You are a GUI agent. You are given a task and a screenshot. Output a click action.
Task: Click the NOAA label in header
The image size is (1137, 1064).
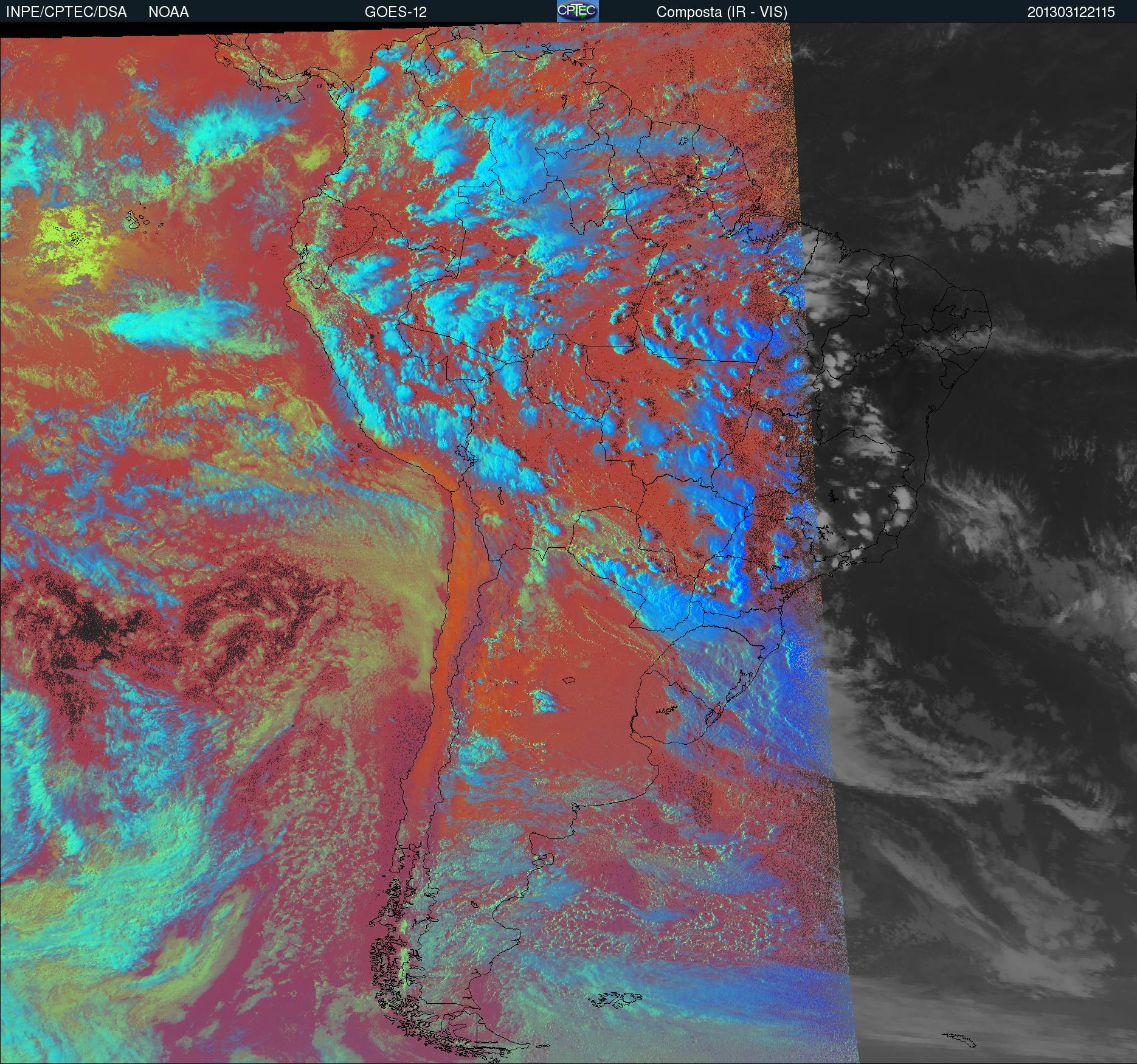pos(168,12)
